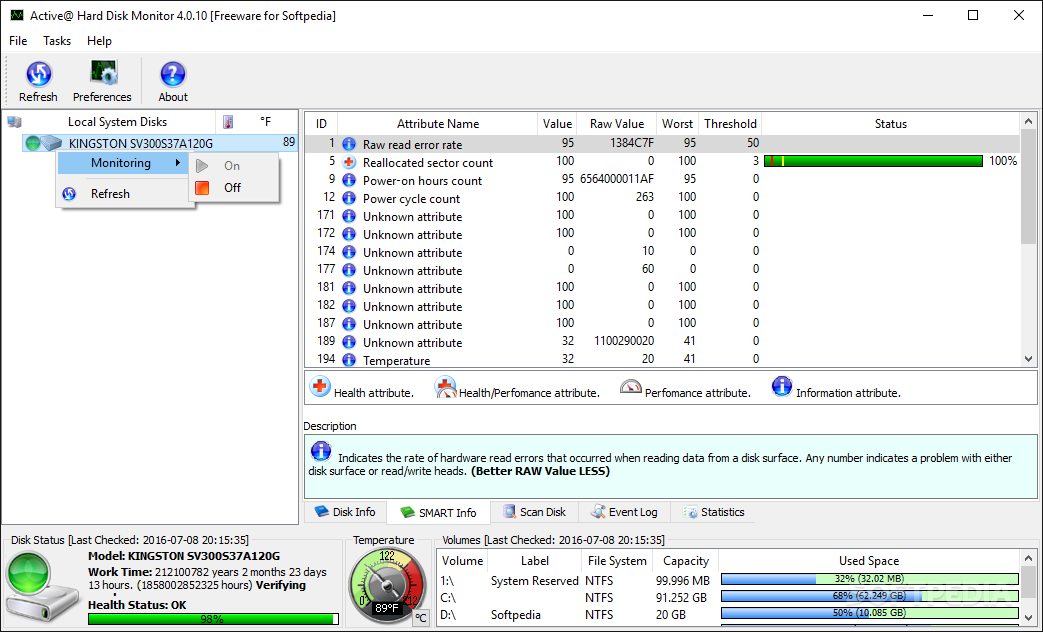
Task: Sort by Raw Value column header
Action: [617, 124]
